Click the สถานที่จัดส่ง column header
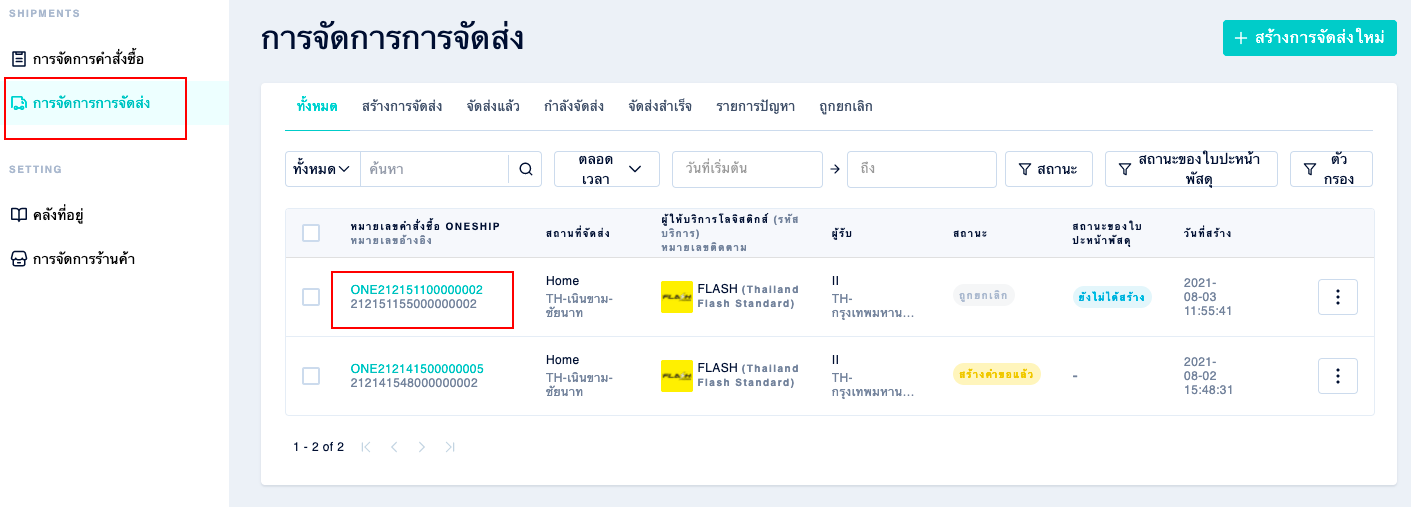The width and height of the screenshot is (1411, 507). [578, 233]
